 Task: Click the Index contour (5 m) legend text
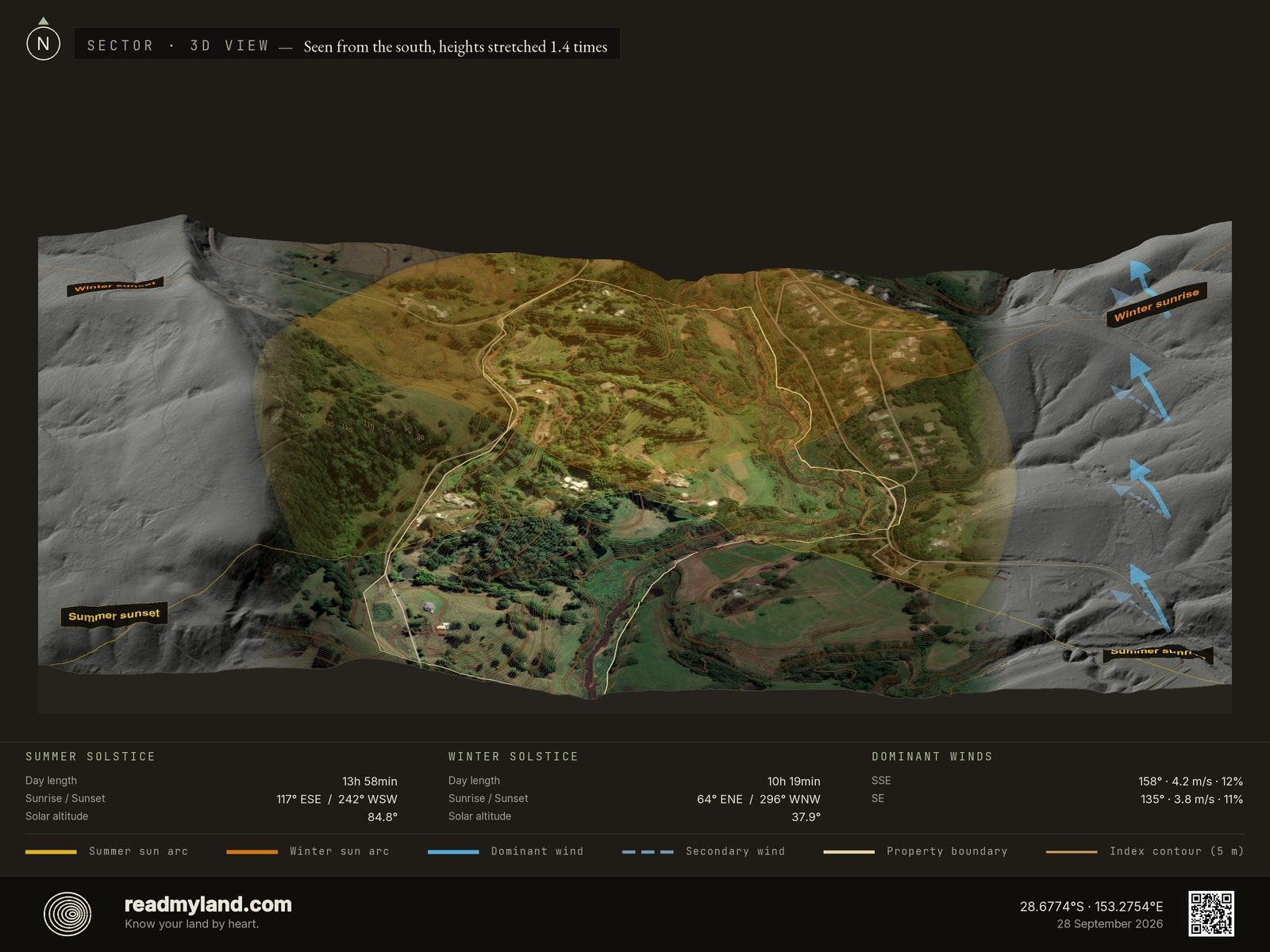coord(1176,851)
